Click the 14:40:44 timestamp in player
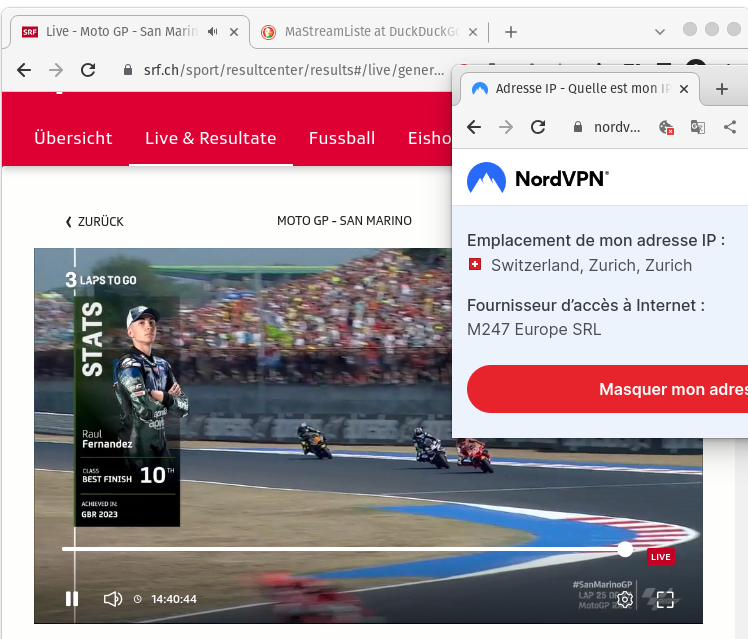The height and width of the screenshot is (639, 748). click(x=174, y=599)
